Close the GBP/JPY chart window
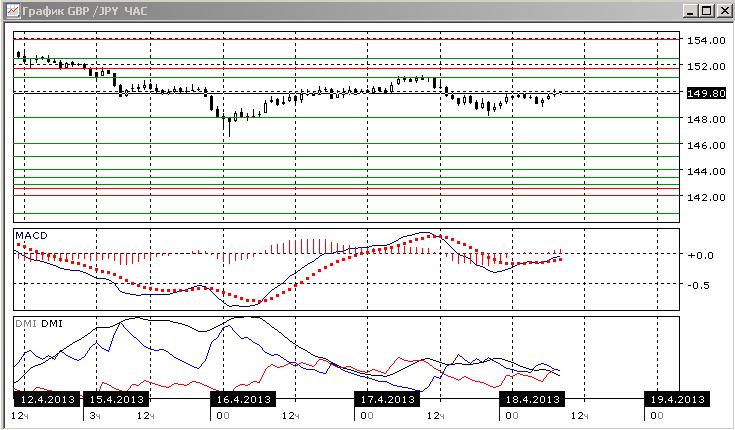The height and width of the screenshot is (430, 735). 724,10
